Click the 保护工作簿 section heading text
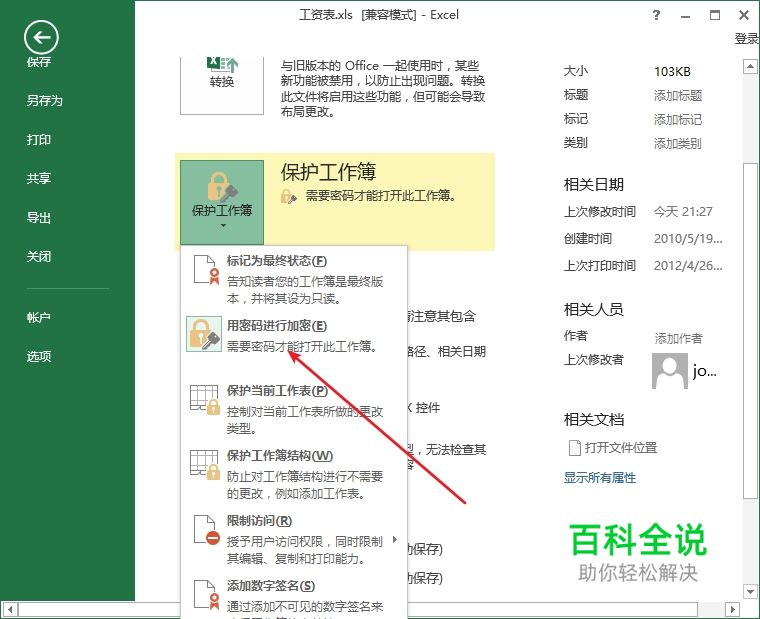 click(329, 172)
